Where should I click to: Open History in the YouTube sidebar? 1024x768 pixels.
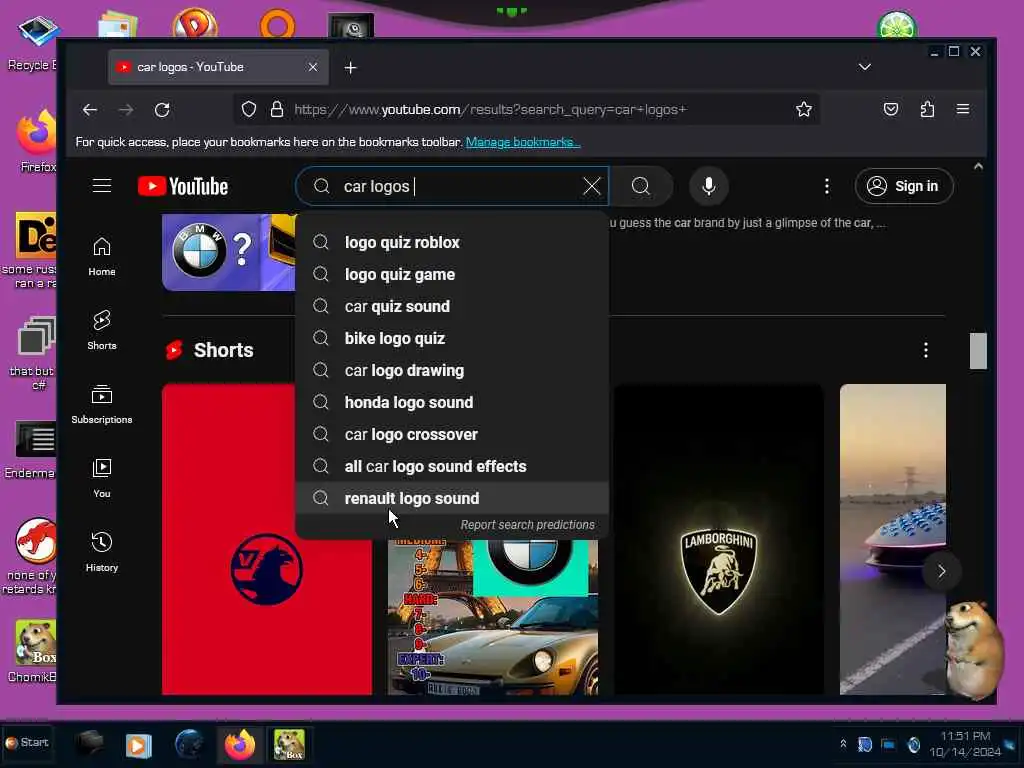tap(102, 552)
